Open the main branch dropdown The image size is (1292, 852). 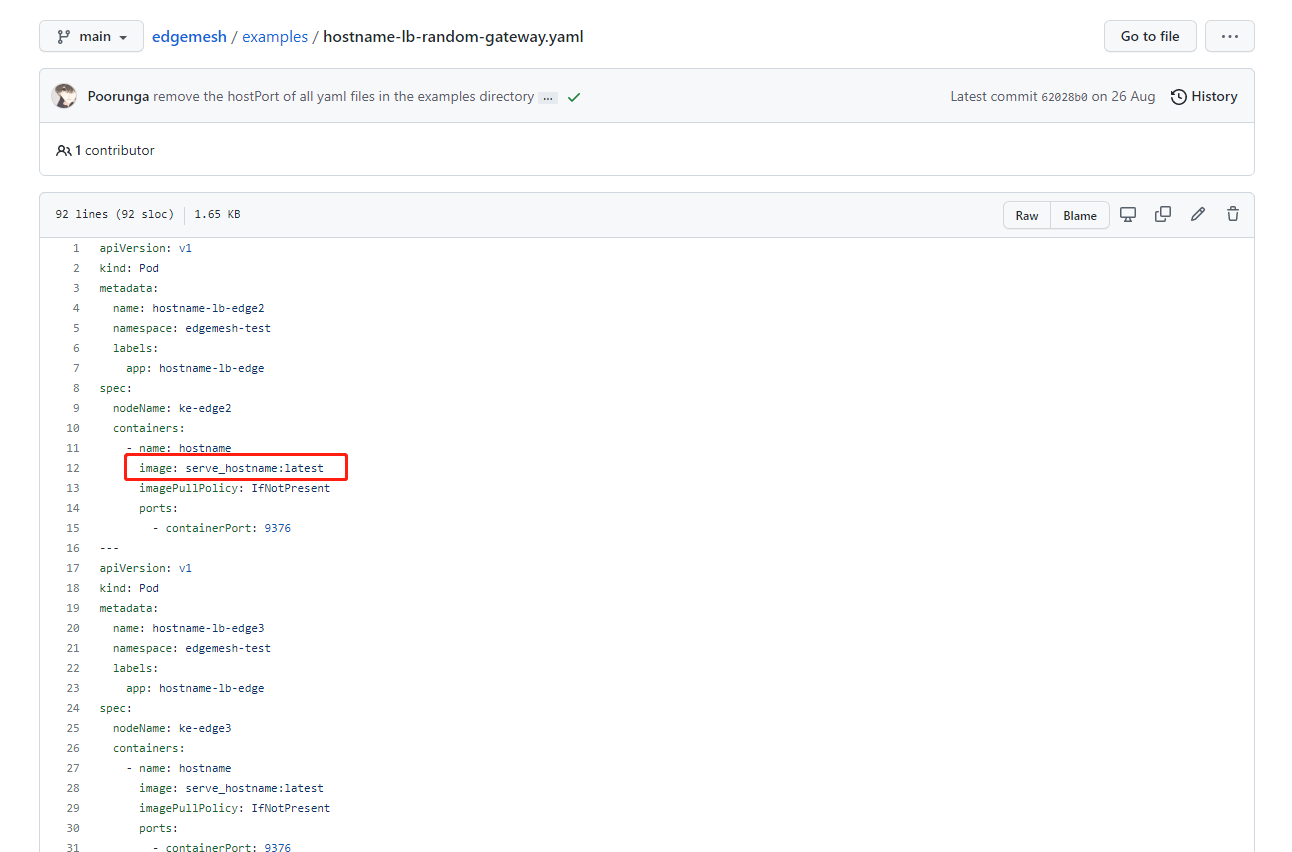[x=91, y=35]
